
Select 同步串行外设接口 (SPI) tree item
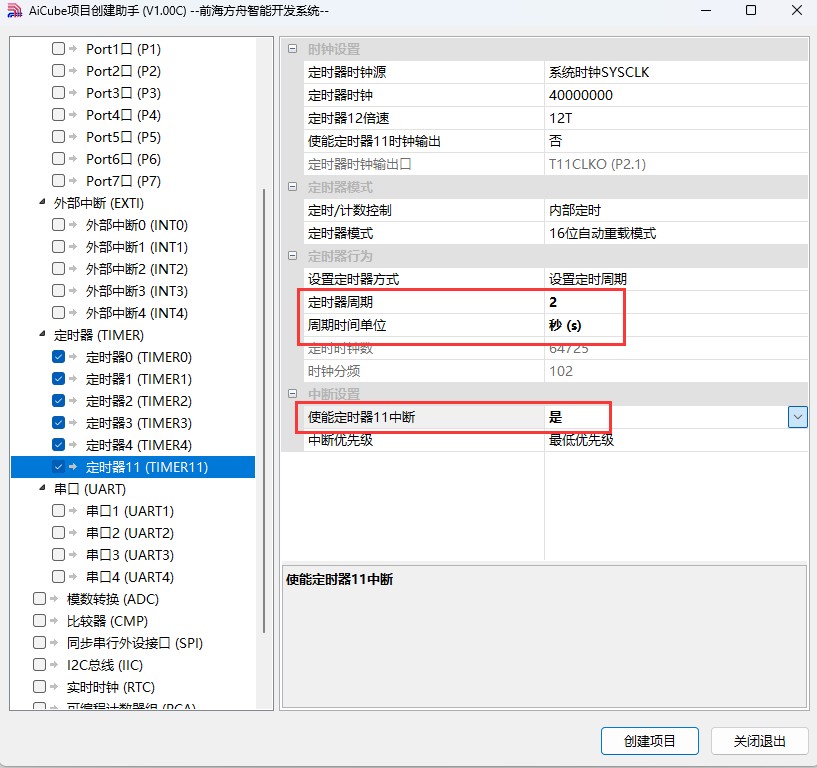coord(134,643)
